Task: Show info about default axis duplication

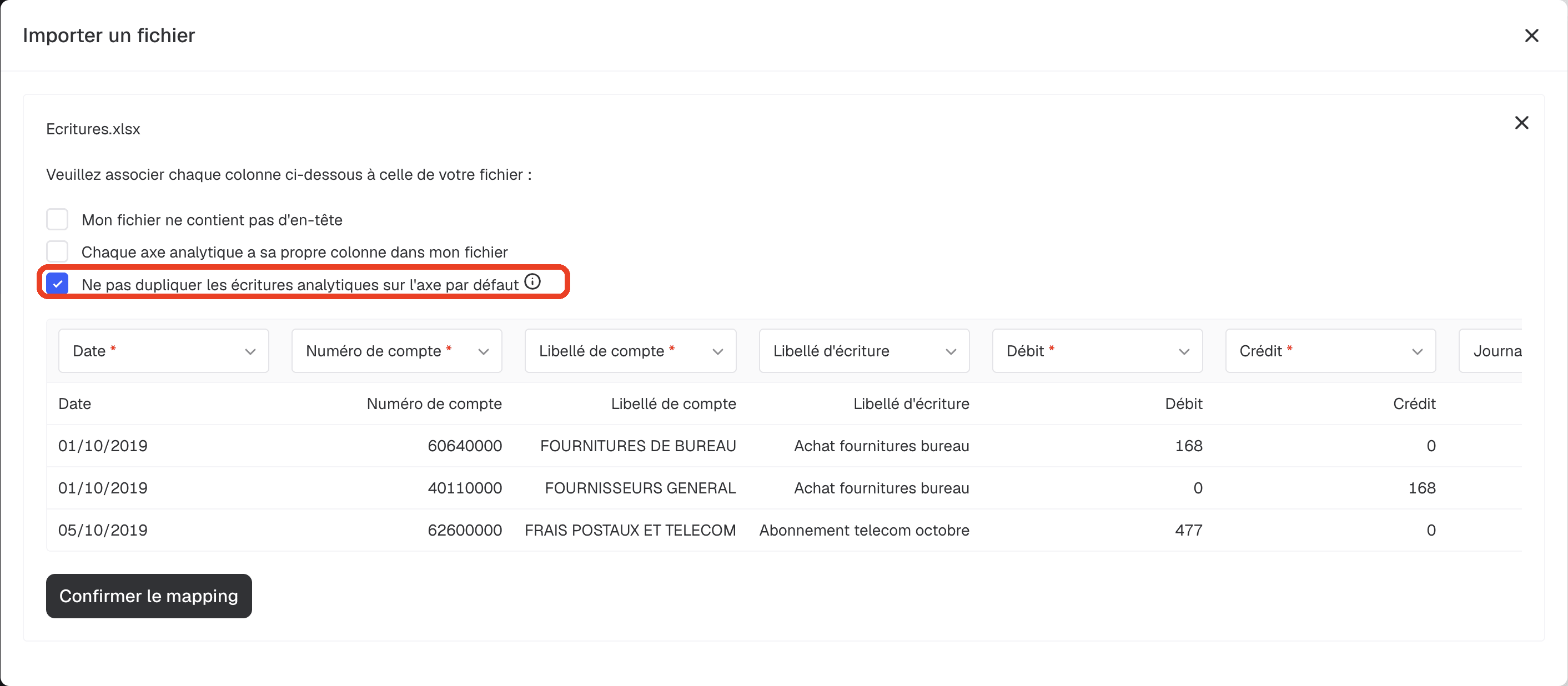Action: tap(532, 281)
